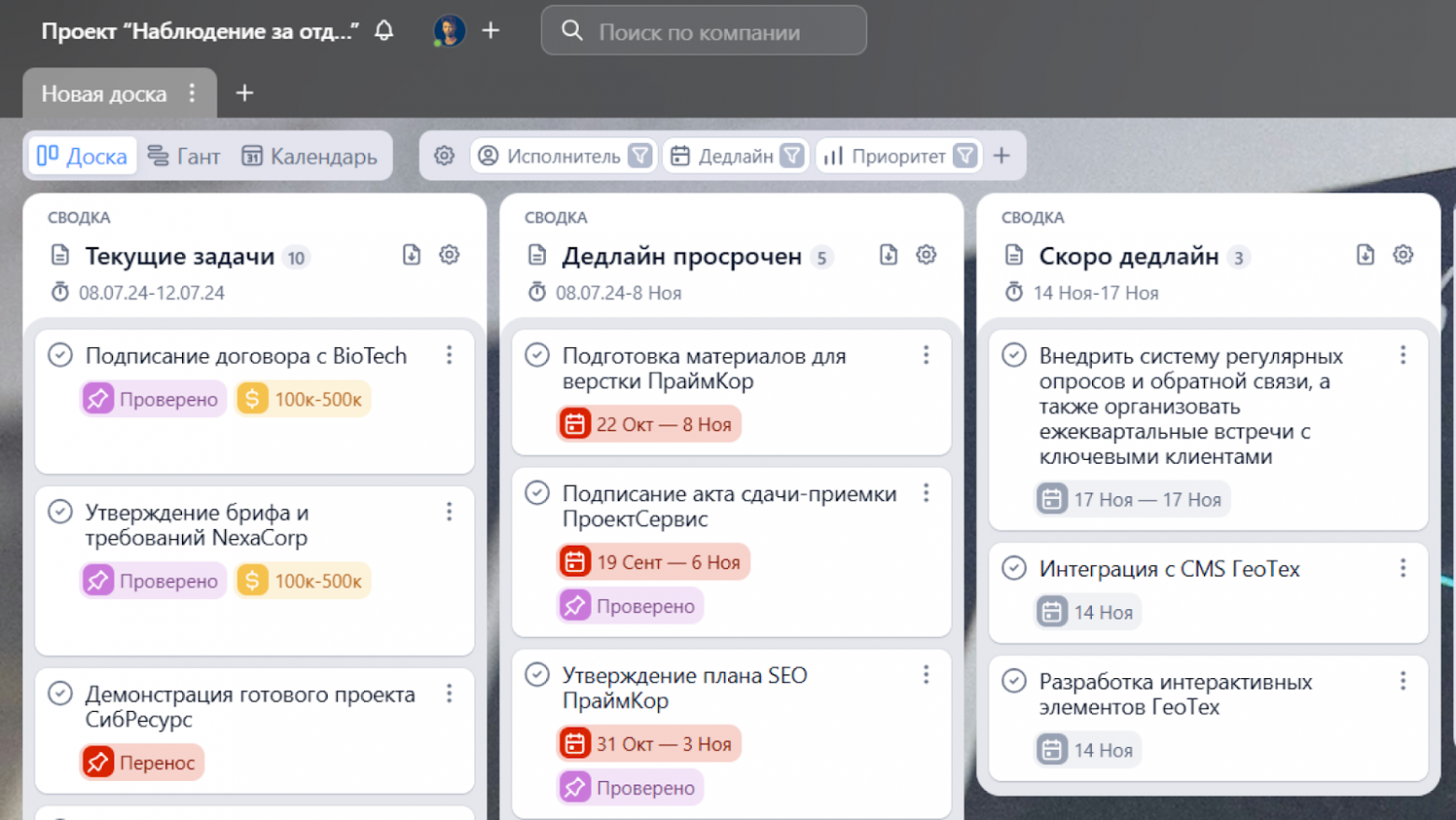Mark Подписание договора с BioTech as complete
Viewport: 1456px width, 820px height.
[x=62, y=355]
